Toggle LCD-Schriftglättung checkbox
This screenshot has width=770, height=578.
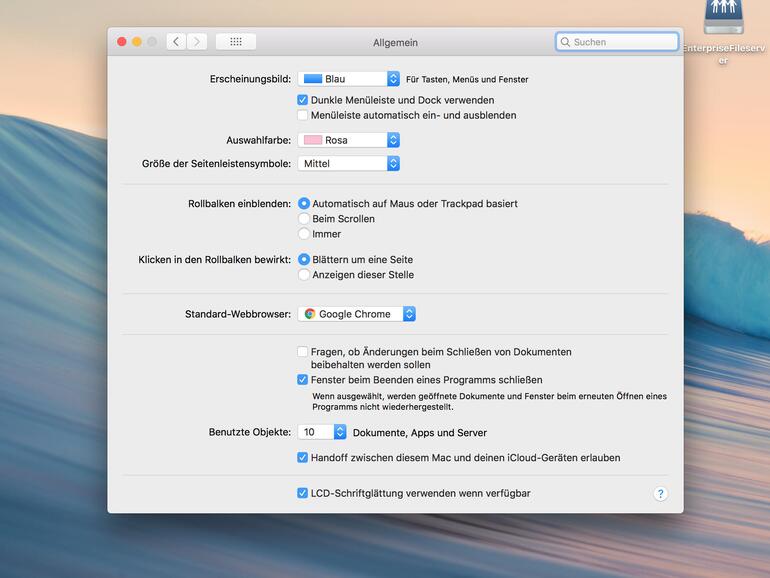tap(303, 493)
